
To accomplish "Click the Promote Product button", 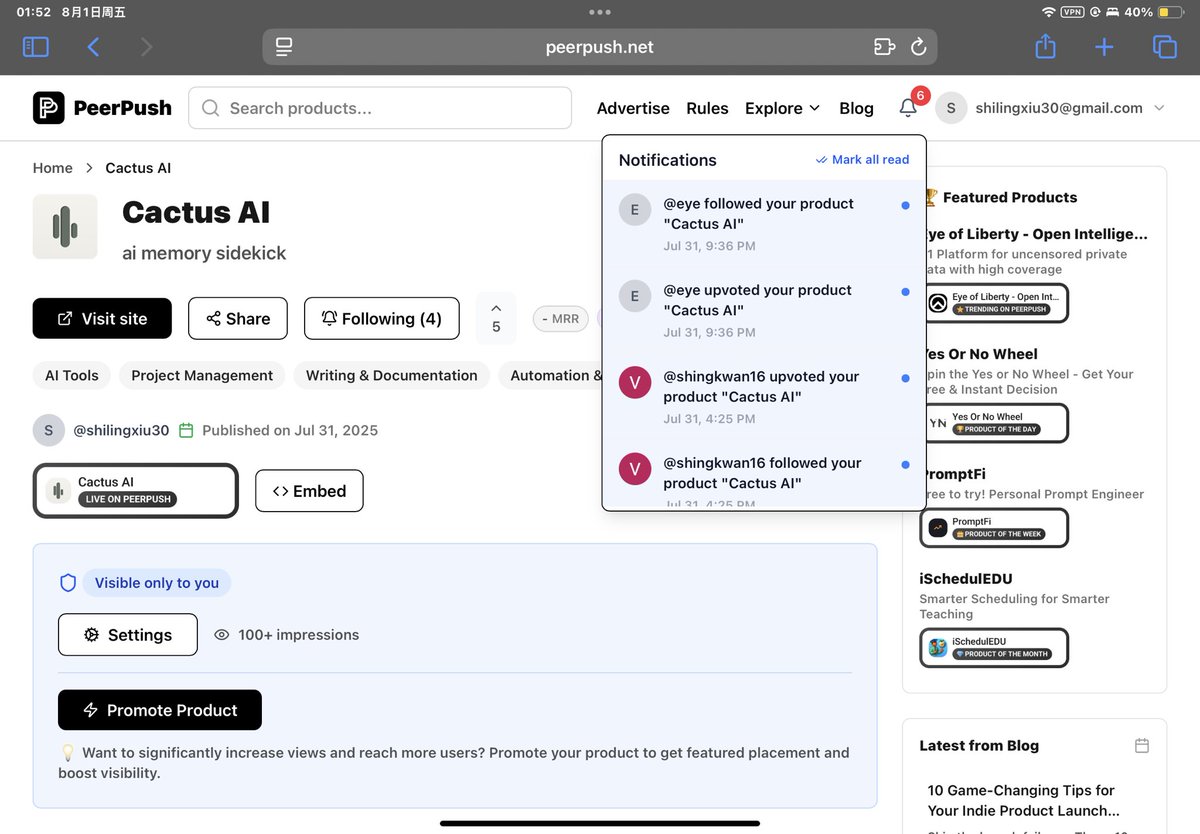I will (x=160, y=710).
